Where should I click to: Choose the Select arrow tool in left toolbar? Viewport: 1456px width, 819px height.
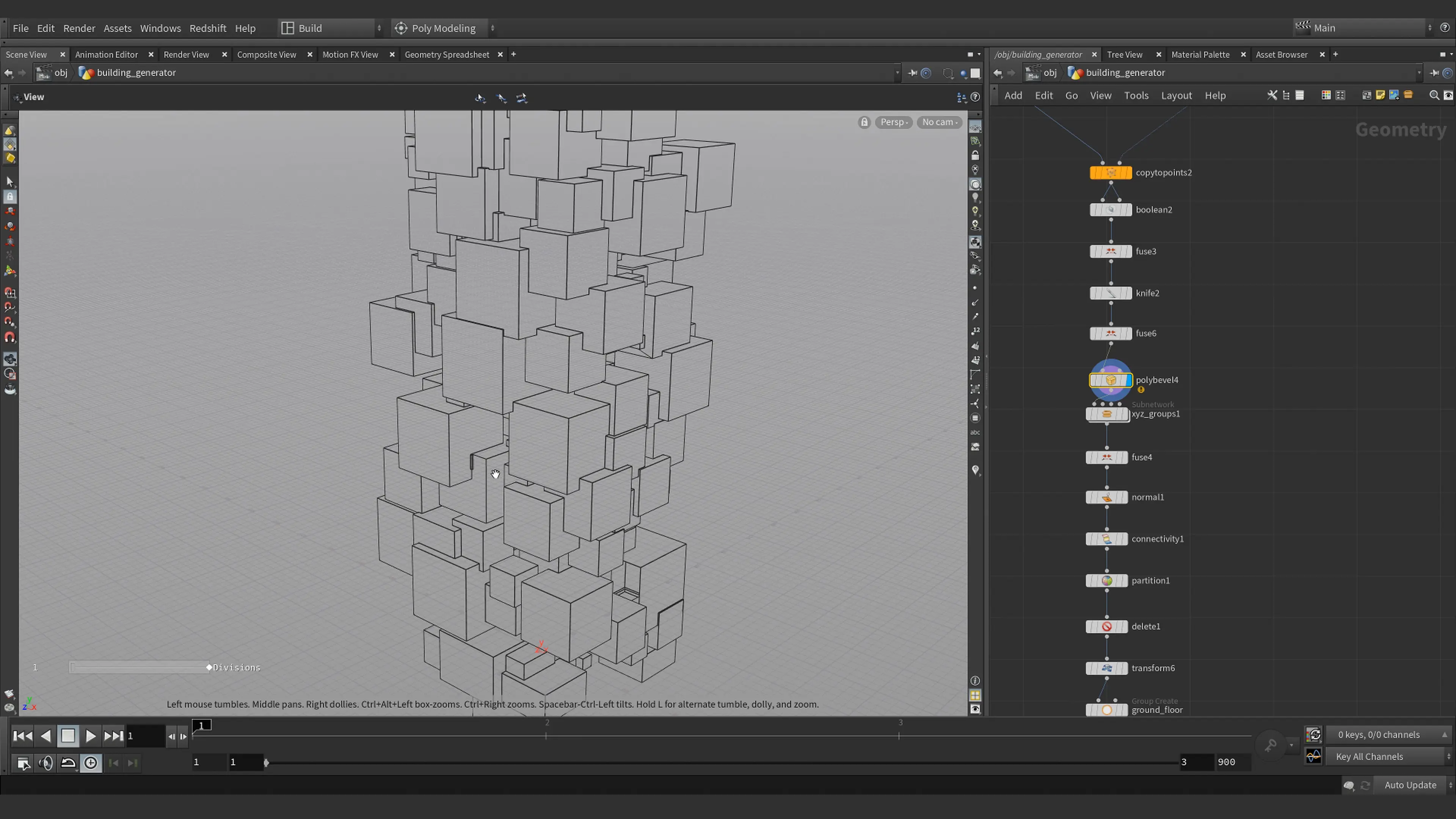(9, 182)
